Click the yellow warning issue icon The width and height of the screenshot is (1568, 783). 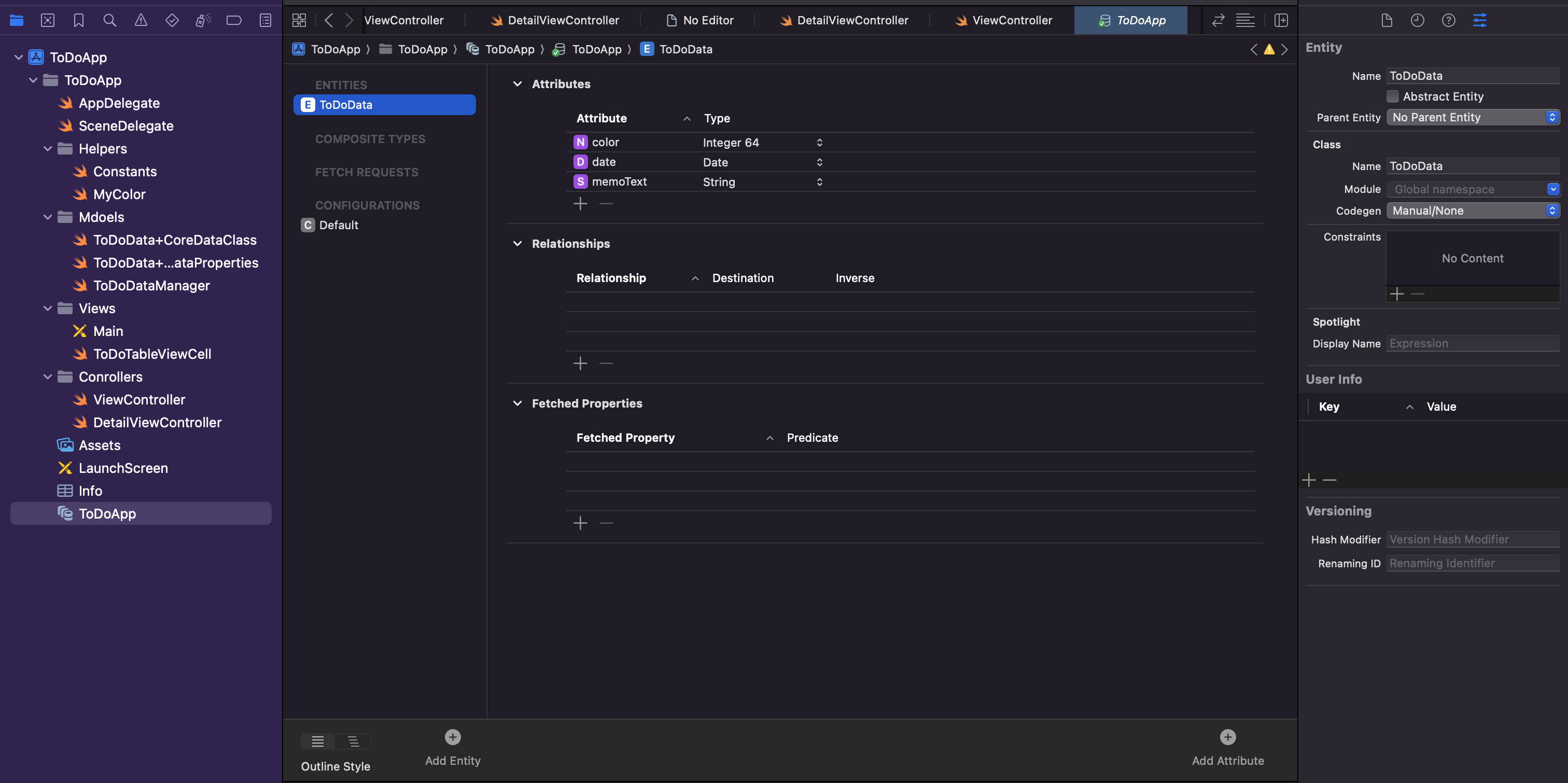(x=1269, y=49)
